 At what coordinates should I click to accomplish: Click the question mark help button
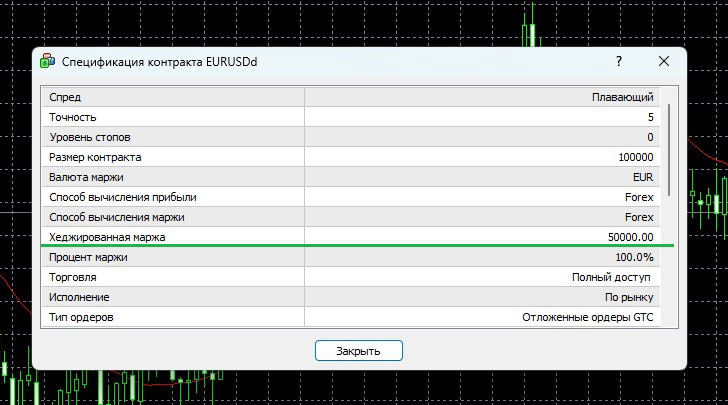pos(619,61)
